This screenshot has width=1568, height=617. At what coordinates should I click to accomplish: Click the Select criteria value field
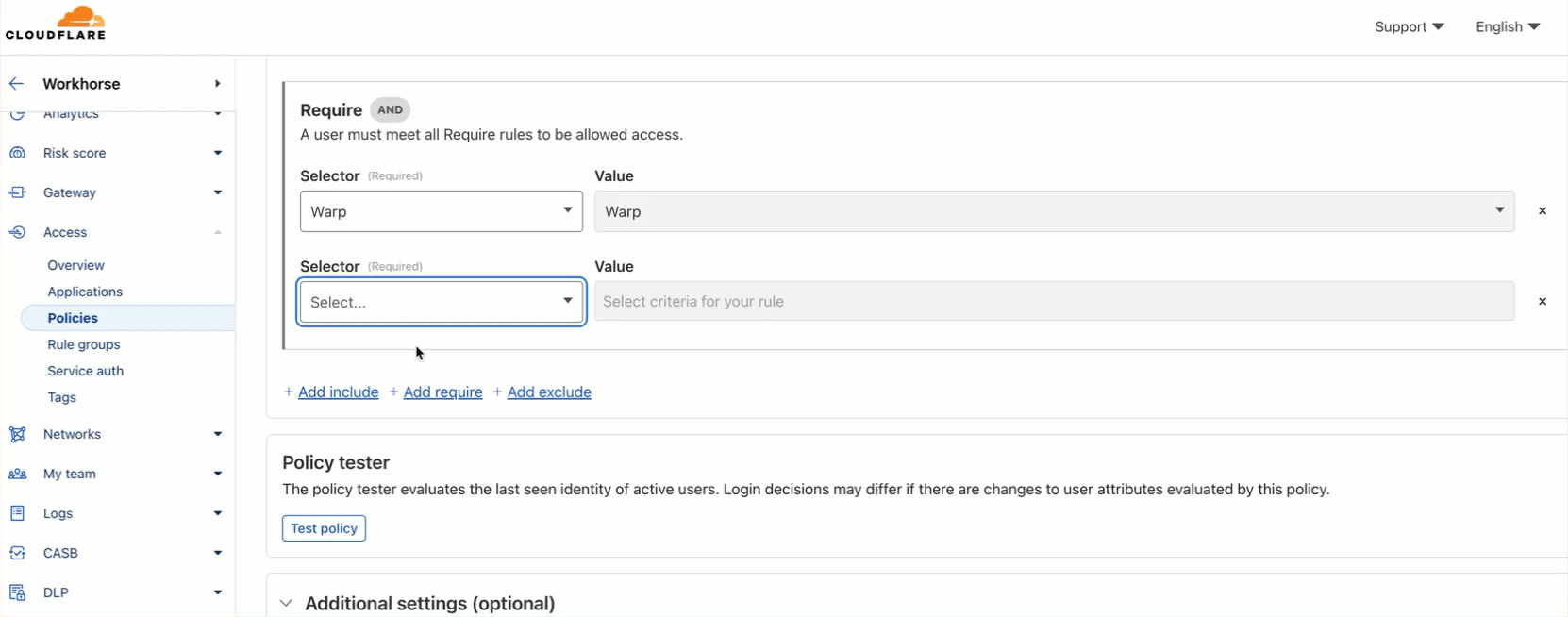[x=1054, y=302]
